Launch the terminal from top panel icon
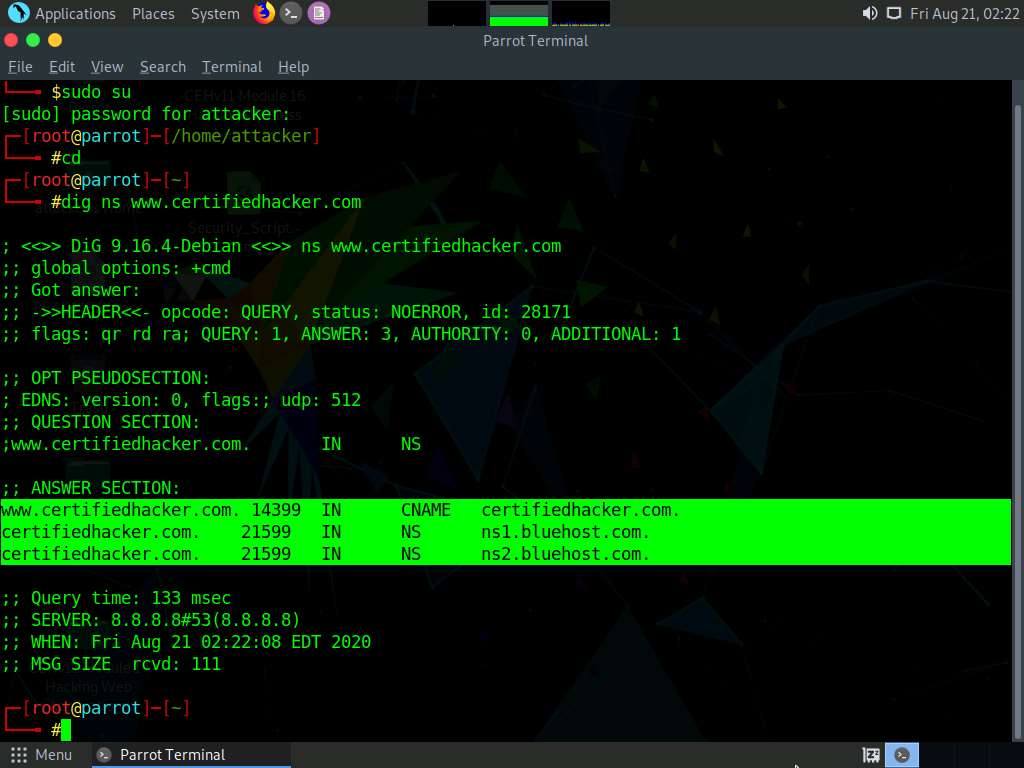1024x768 pixels. 291,13
